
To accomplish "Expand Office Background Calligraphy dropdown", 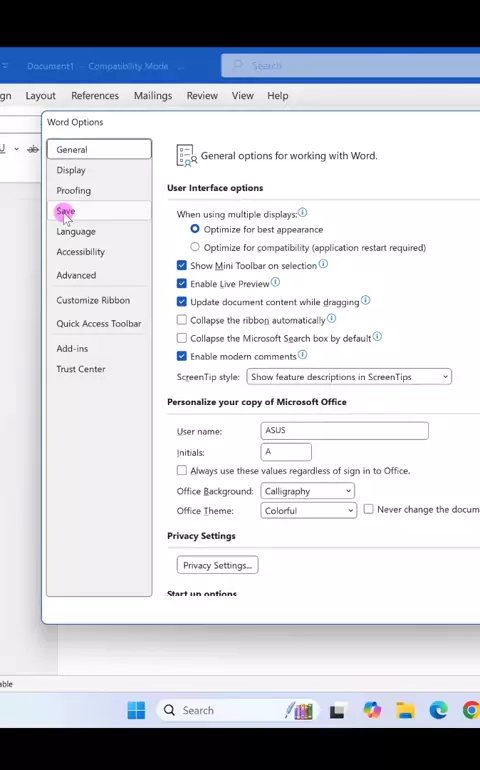I will (x=307, y=491).
